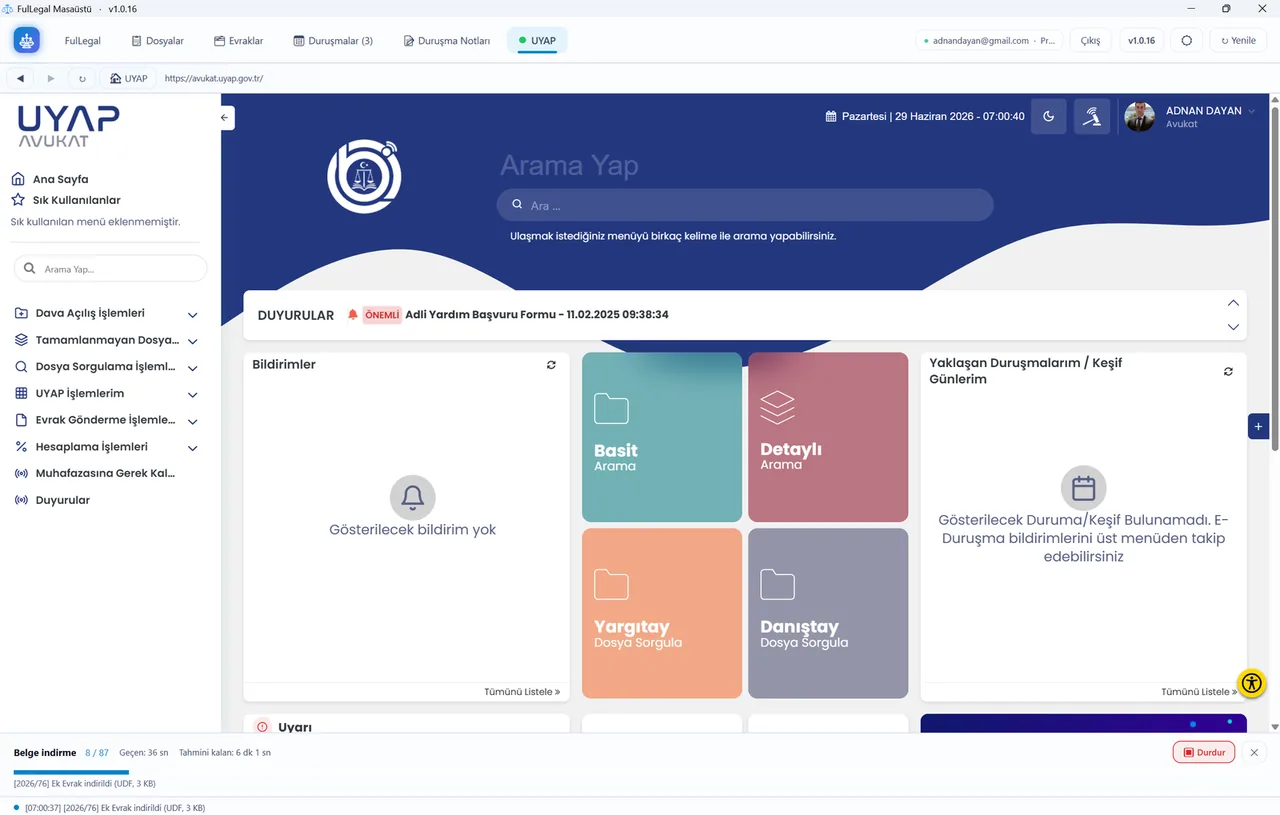Open the ADNAN DAYAN profile dropdown arrow
Image resolution: width=1280 pixels, height=815 pixels.
point(1252,111)
